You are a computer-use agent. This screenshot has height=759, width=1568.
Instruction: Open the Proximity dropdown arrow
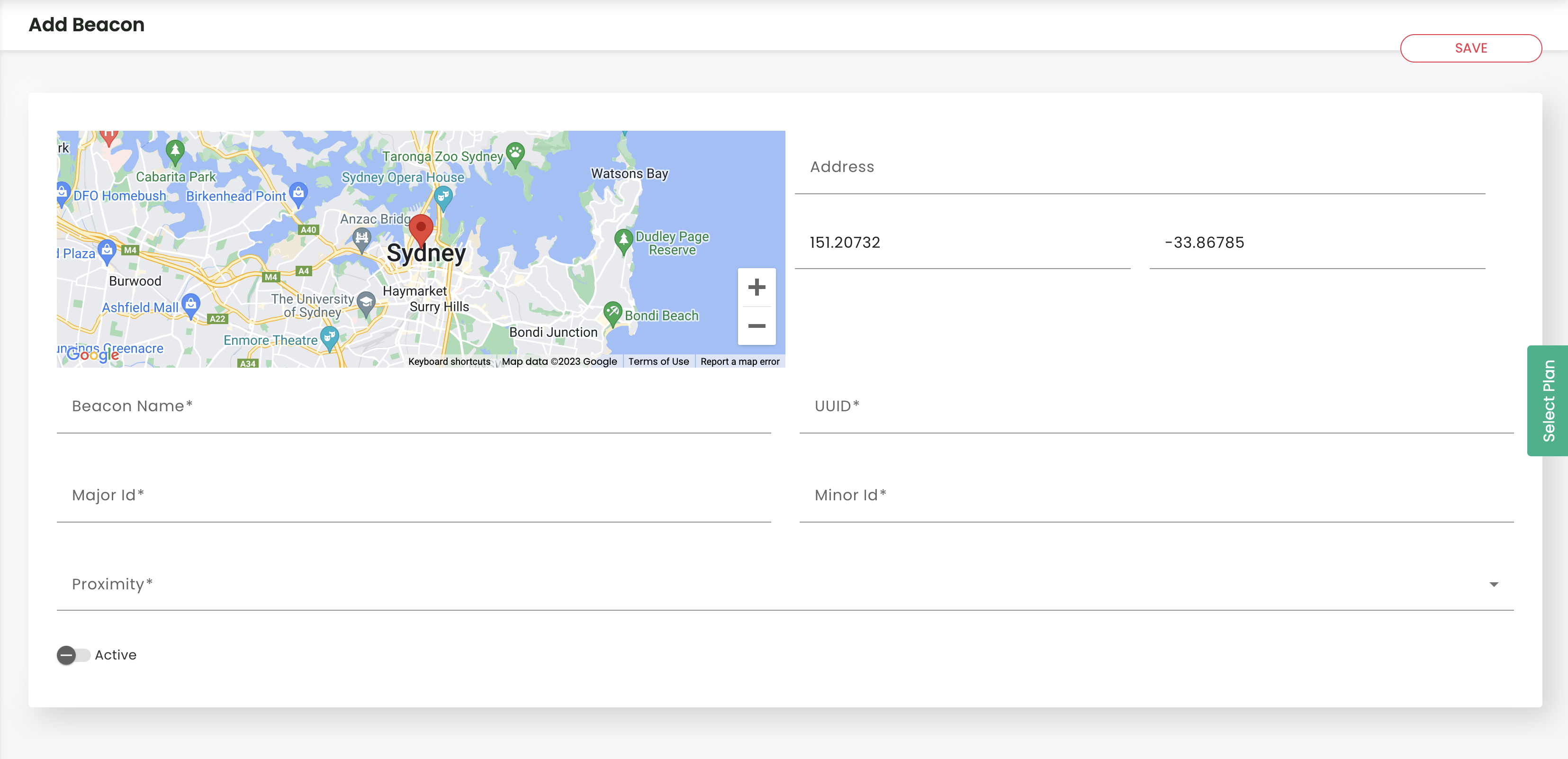click(x=1493, y=584)
